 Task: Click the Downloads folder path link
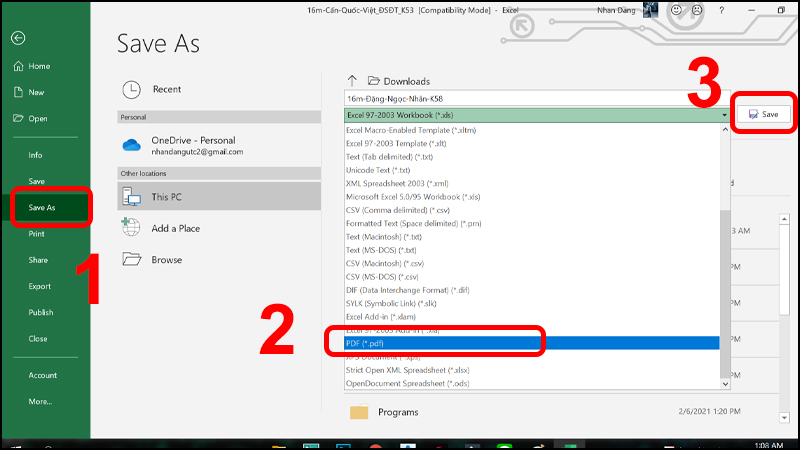[406, 81]
